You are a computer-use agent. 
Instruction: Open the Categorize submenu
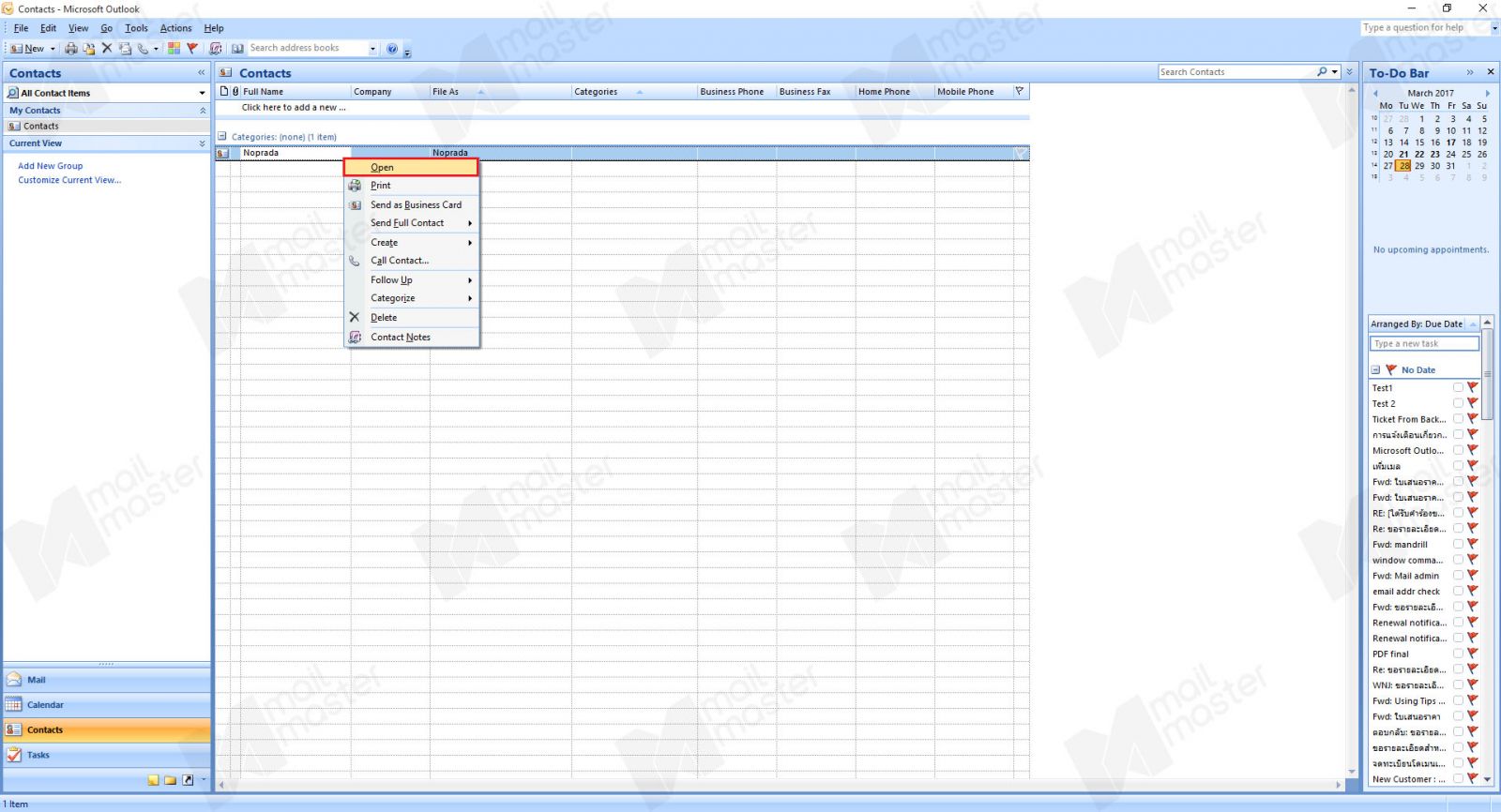(411, 298)
